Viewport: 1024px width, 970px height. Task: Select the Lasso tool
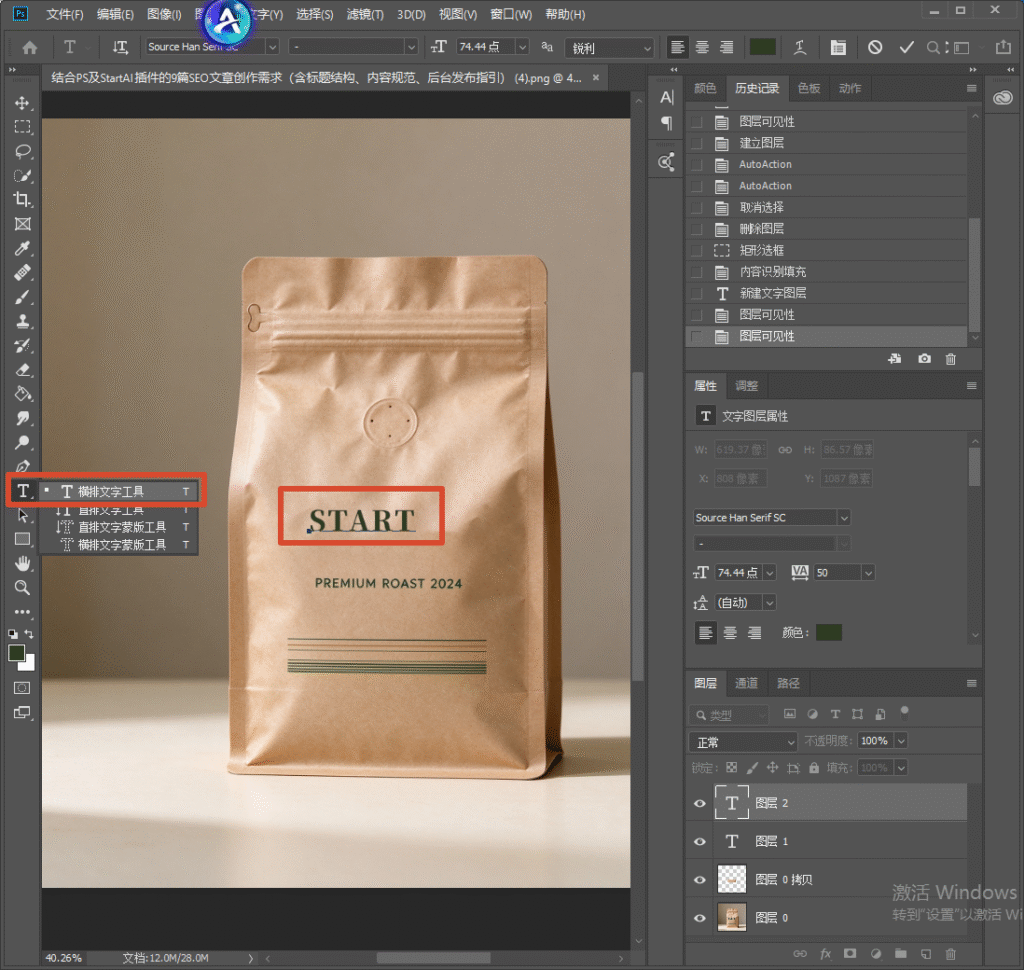(22, 152)
